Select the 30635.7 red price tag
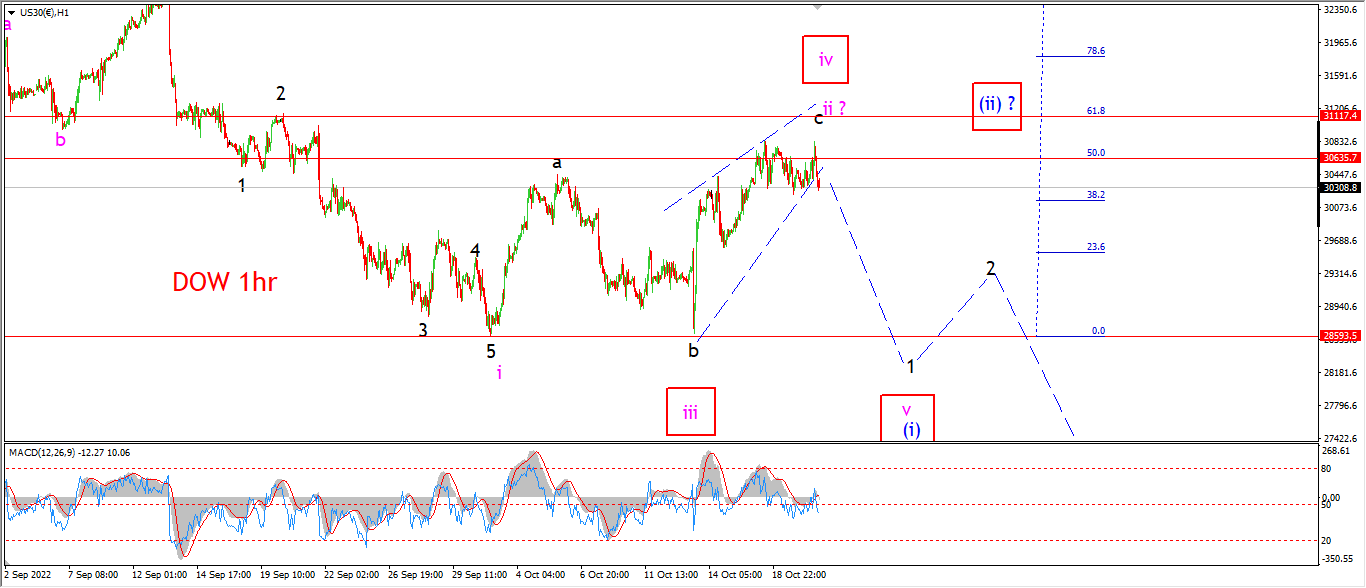The image size is (1366, 588). 1339,158
